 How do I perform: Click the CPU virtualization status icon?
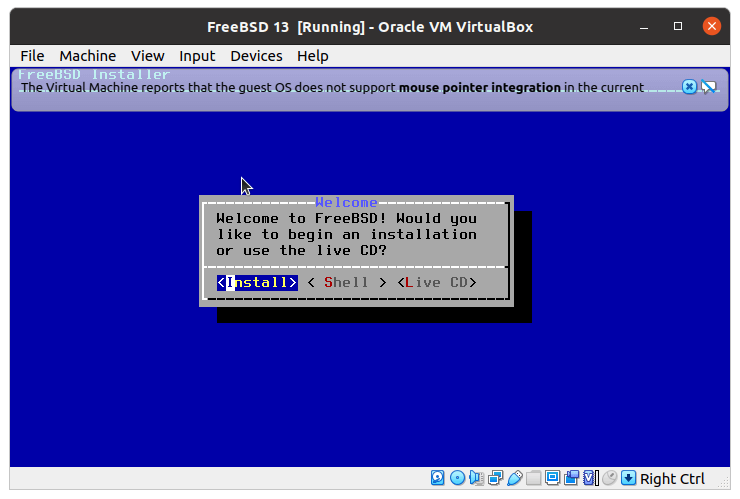[590, 478]
